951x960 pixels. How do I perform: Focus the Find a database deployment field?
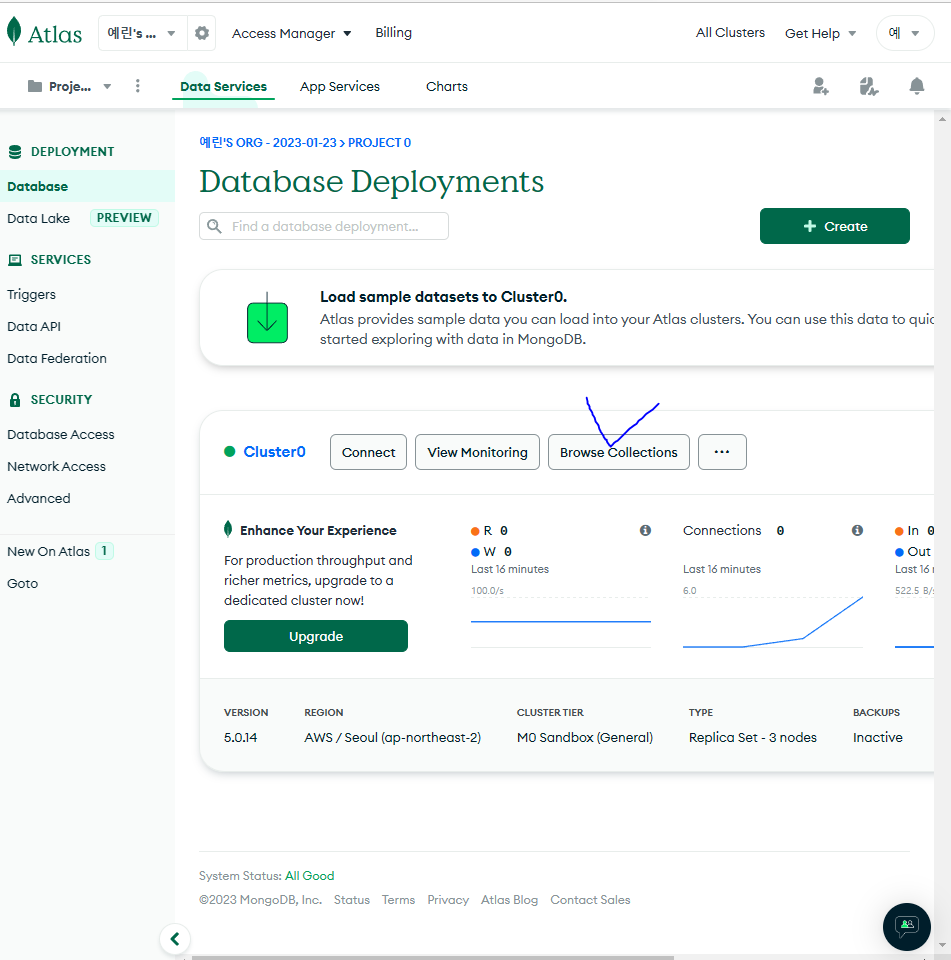click(324, 226)
